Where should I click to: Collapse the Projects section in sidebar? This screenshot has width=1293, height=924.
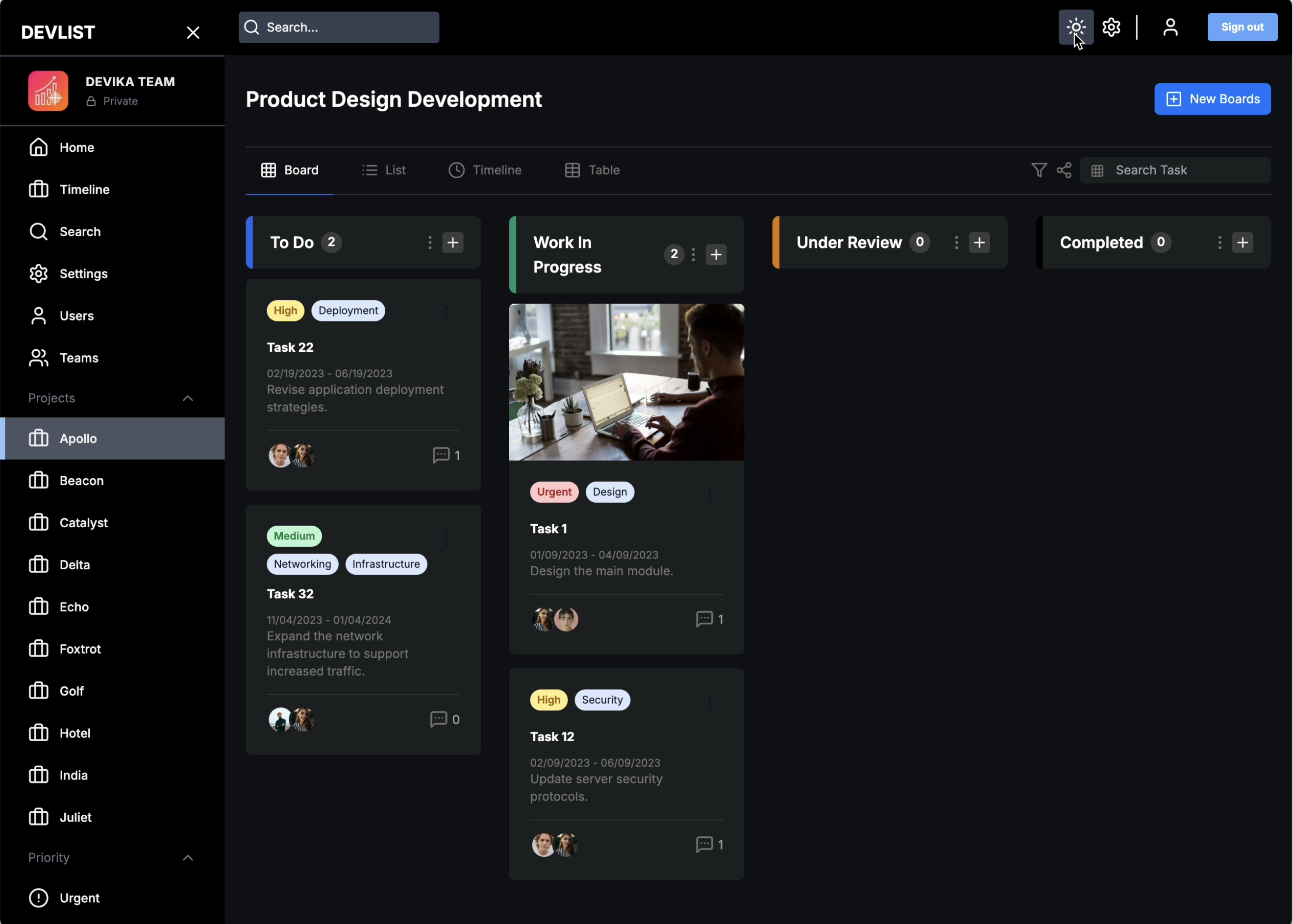pos(188,398)
